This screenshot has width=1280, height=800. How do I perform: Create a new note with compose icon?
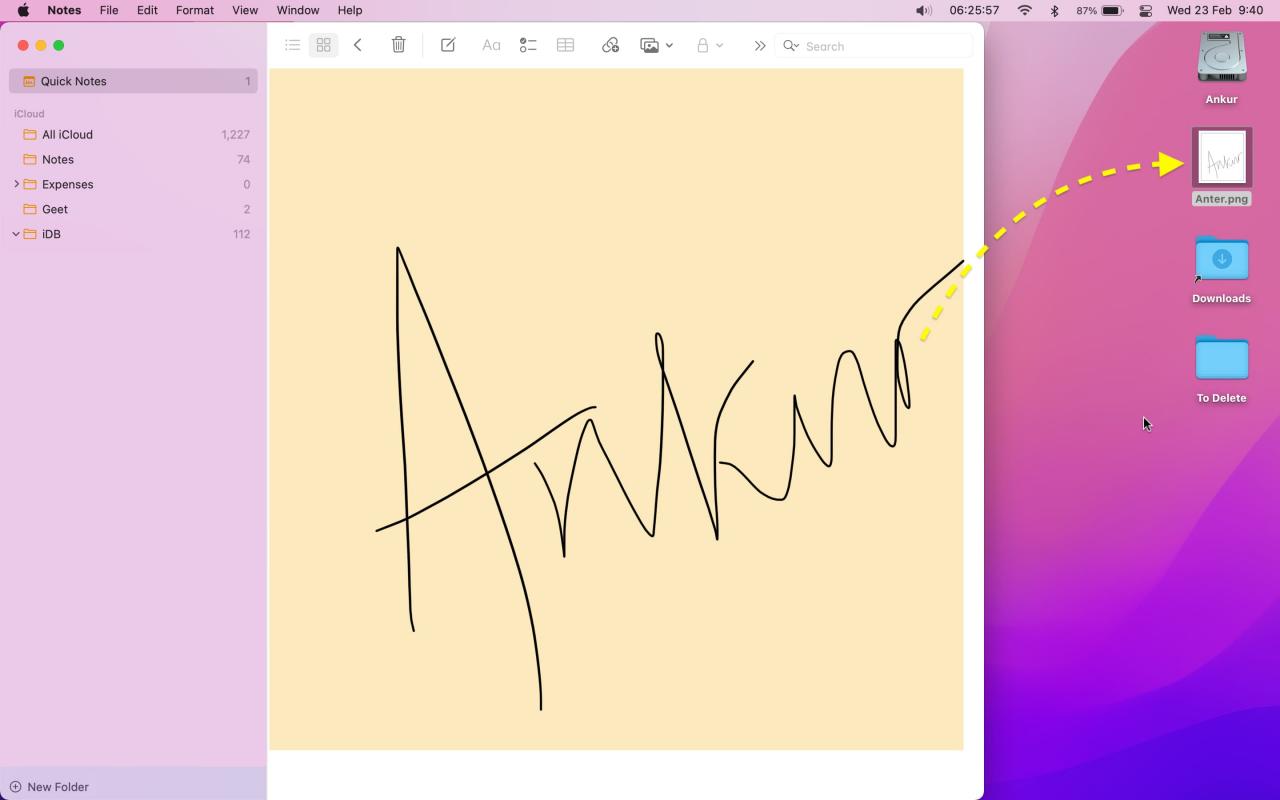coord(448,45)
